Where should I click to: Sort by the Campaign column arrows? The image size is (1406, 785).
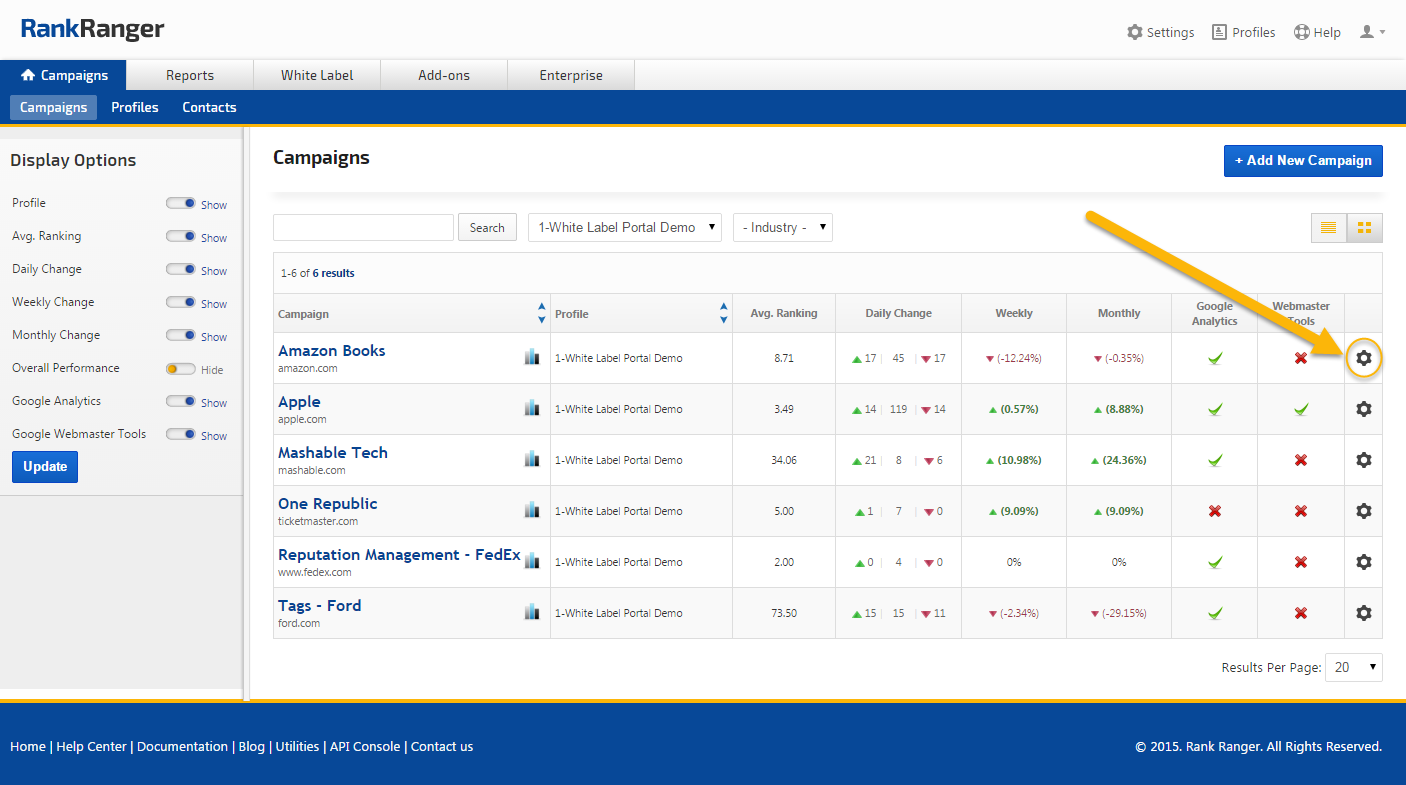click(541, 313)
